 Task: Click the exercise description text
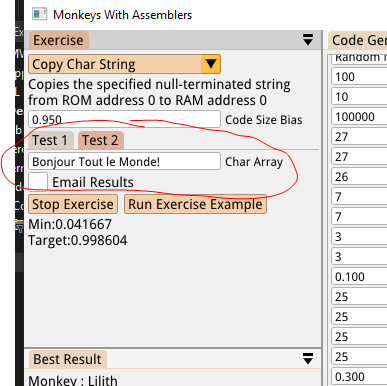pyautogui.click(x=159, y=92)
